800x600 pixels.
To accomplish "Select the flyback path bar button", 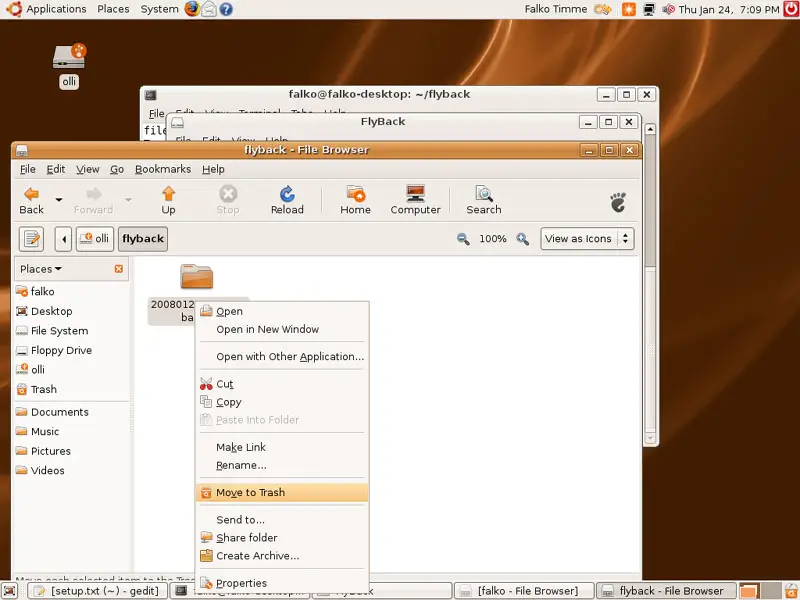I will 143,239.
